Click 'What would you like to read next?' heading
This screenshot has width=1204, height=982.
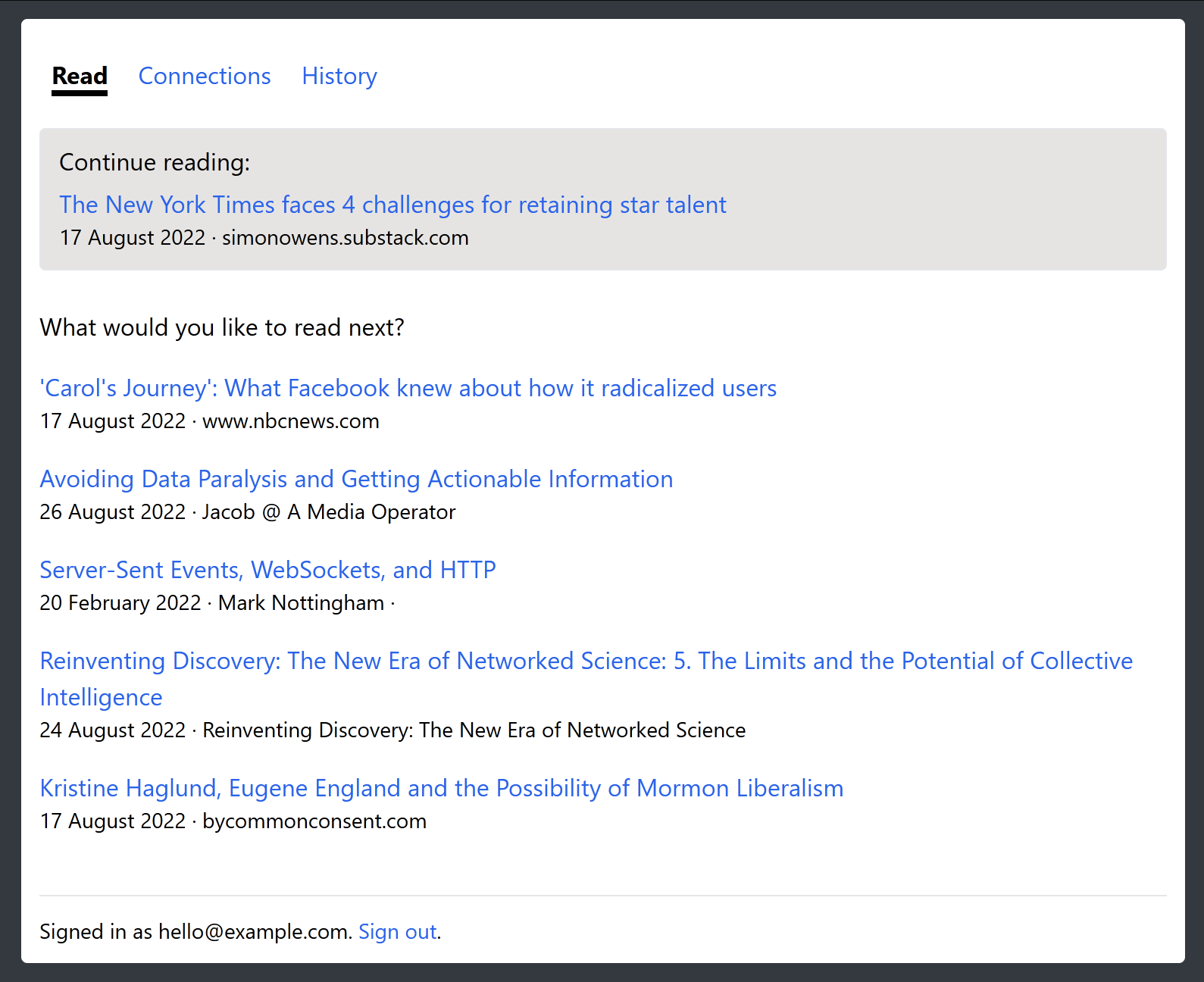[222, 327]
